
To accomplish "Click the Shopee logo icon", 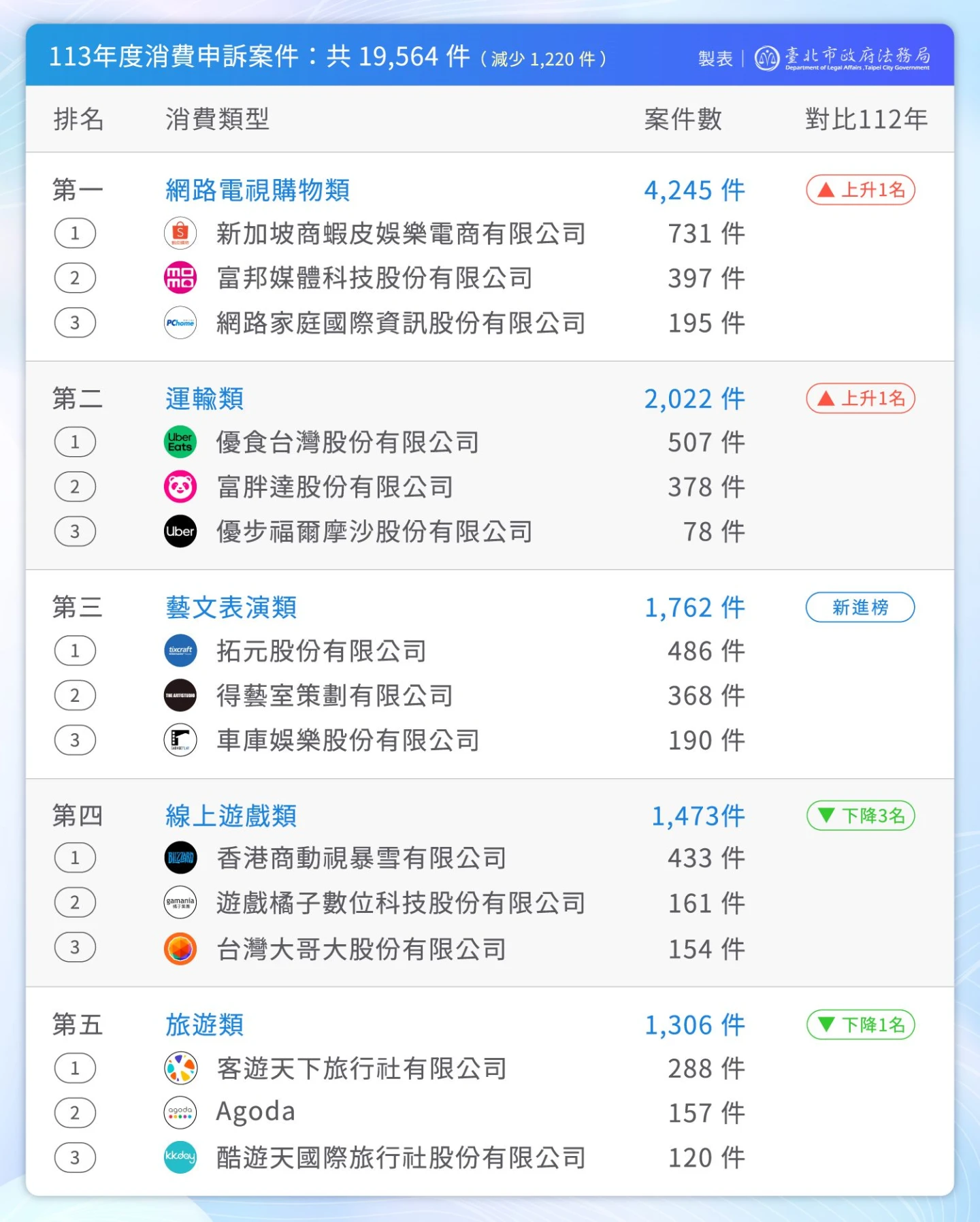I will pos(180,234).
